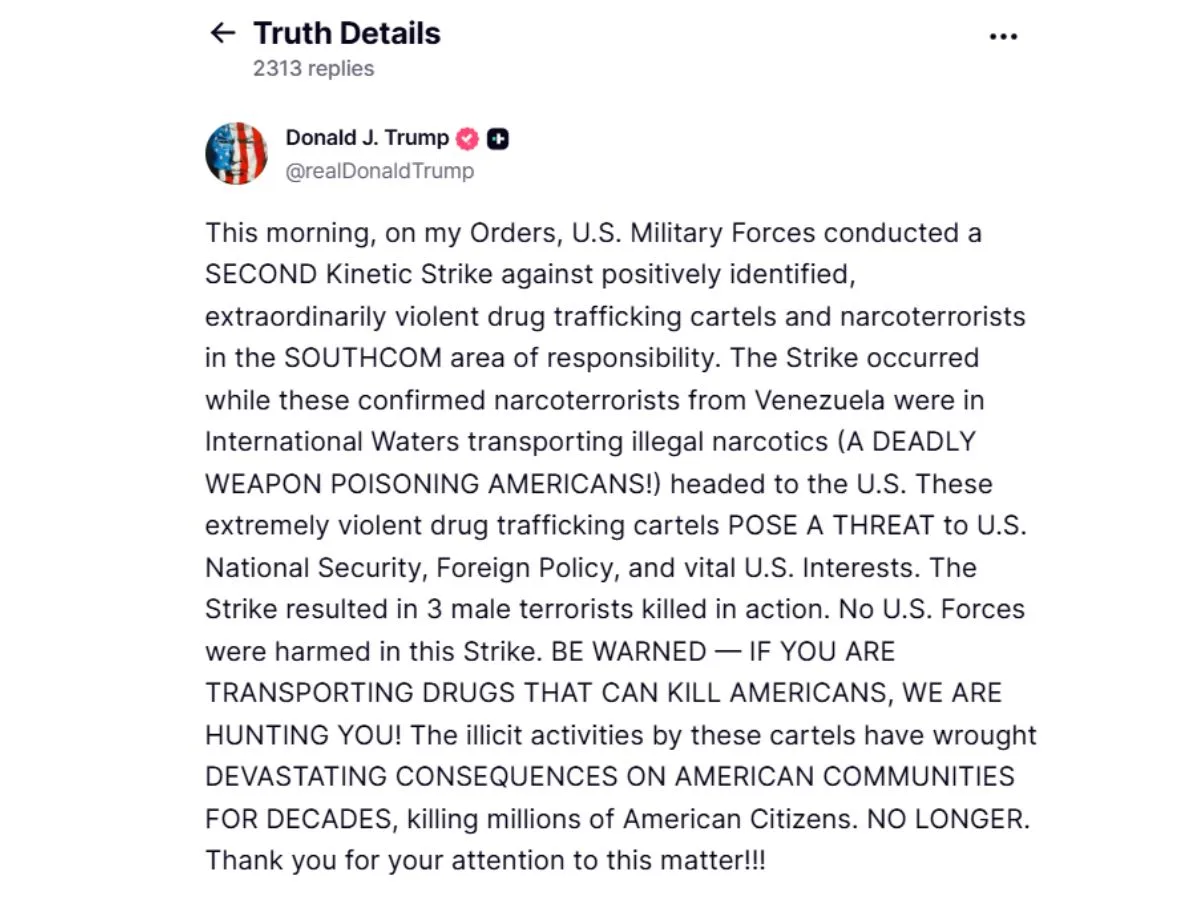1200x900 pixels.
Task: Open the three-dot more options menu
Action: 1003,36
